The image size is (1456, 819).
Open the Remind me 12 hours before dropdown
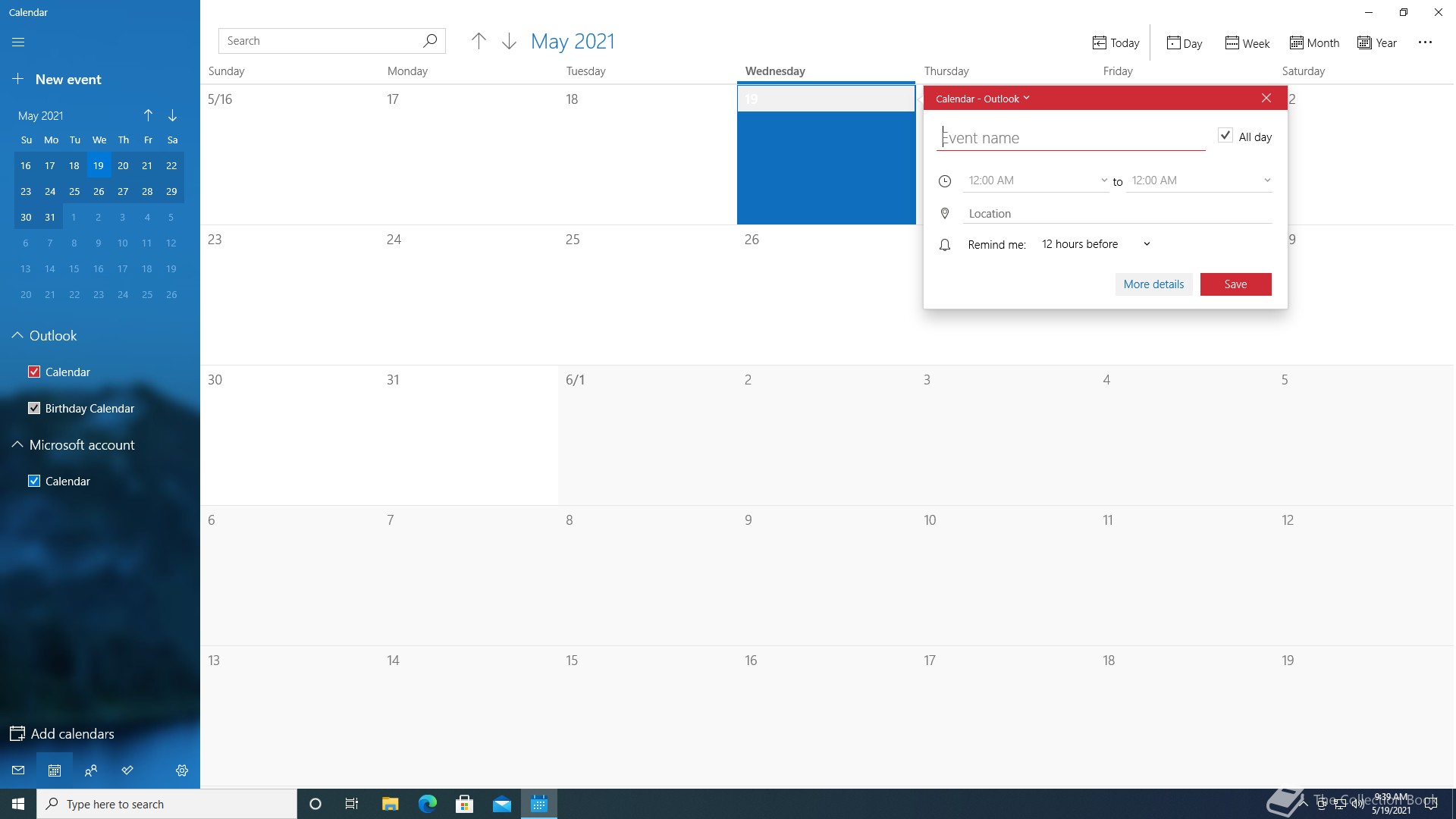tap(1096, 244)
